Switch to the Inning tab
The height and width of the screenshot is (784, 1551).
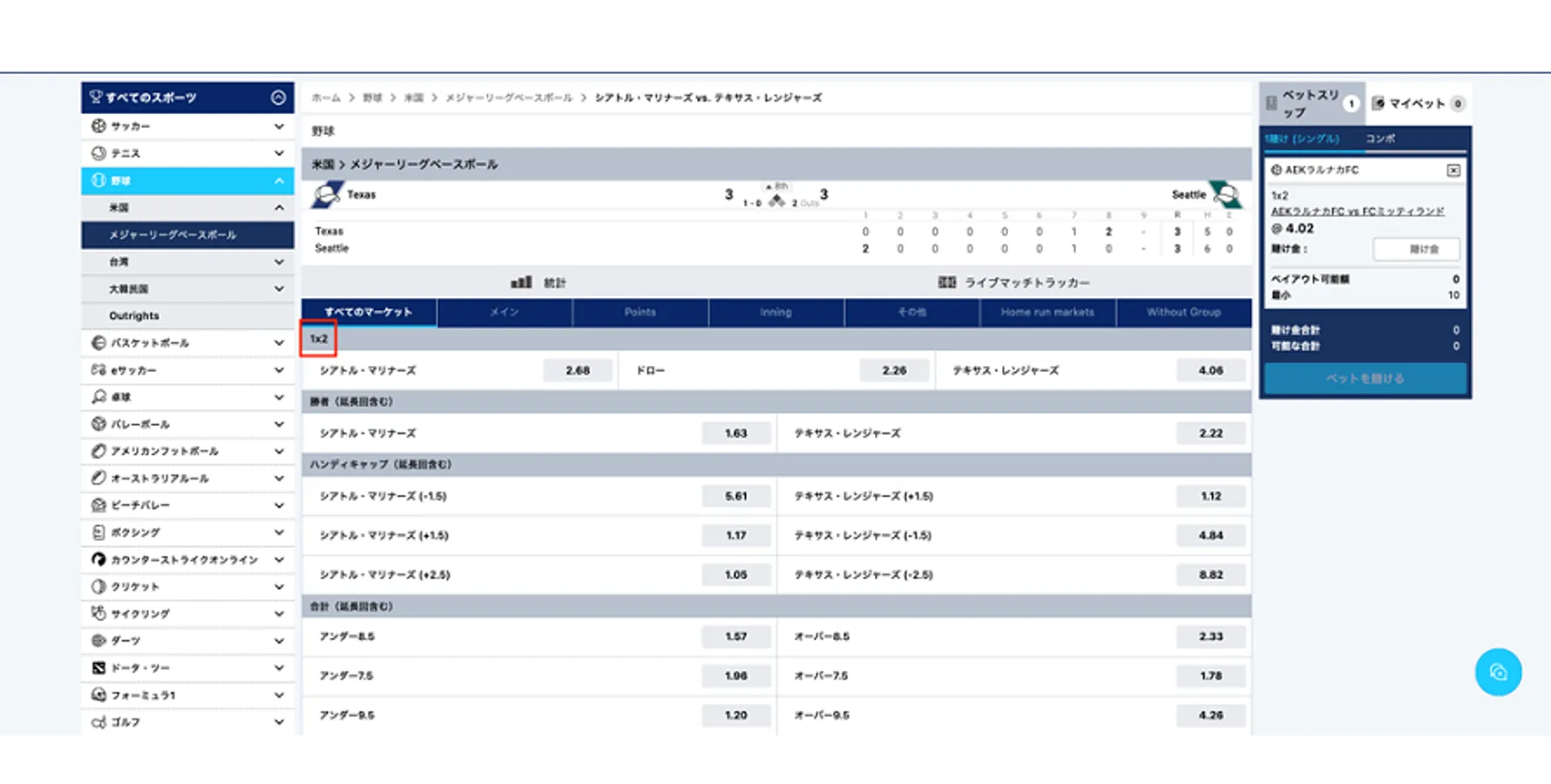[x=775, y=312]
